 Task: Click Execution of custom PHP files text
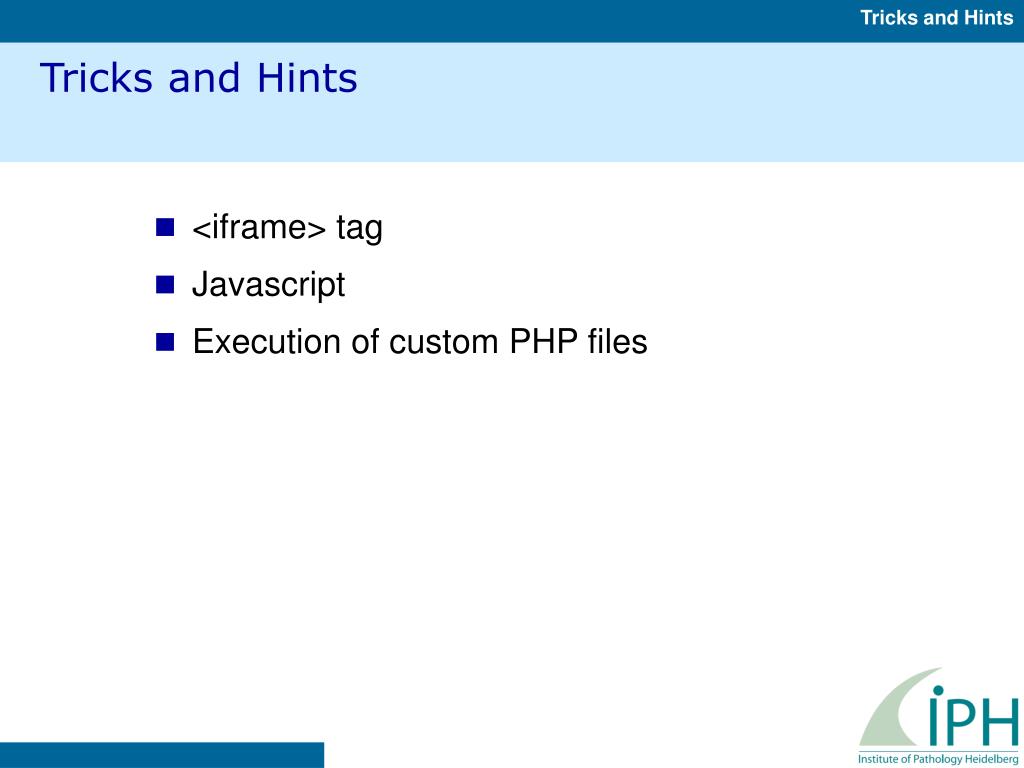(x=420, y=342)
